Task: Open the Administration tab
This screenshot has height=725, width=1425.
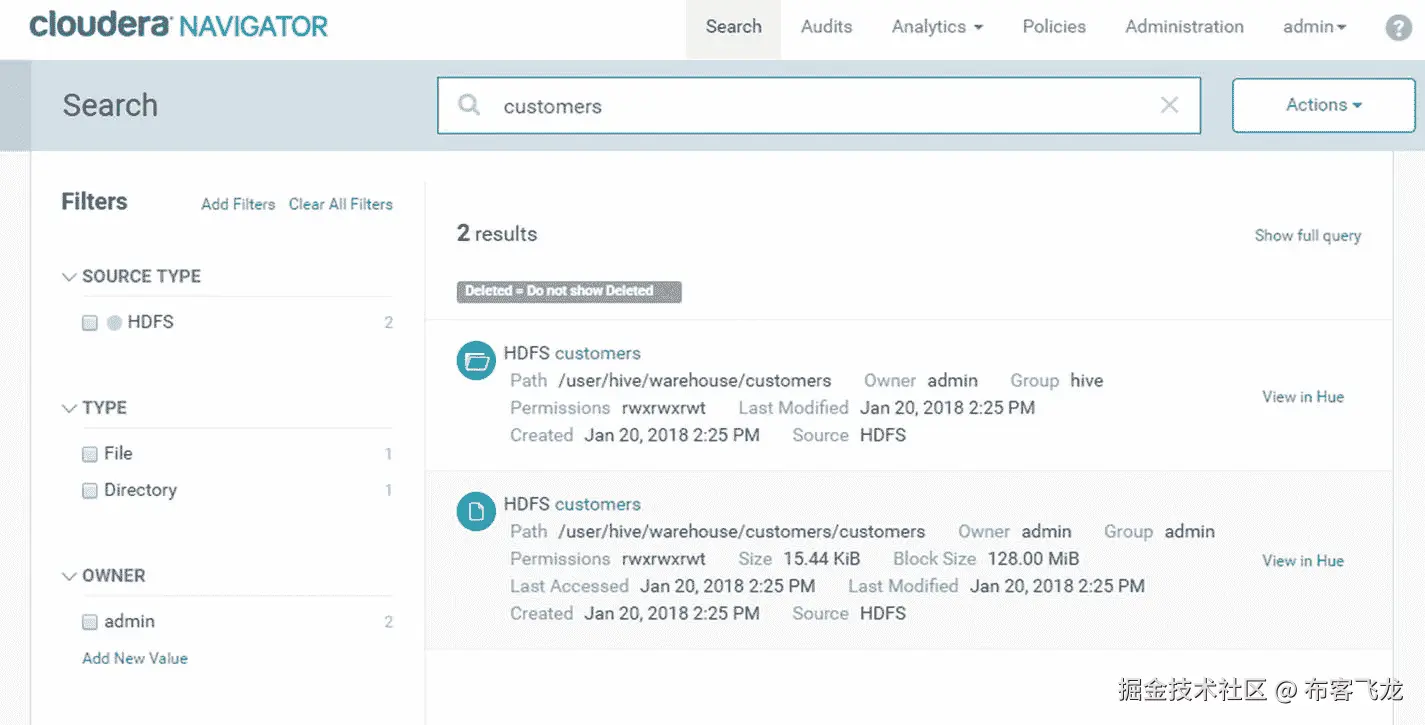Action: (1184, 27)
